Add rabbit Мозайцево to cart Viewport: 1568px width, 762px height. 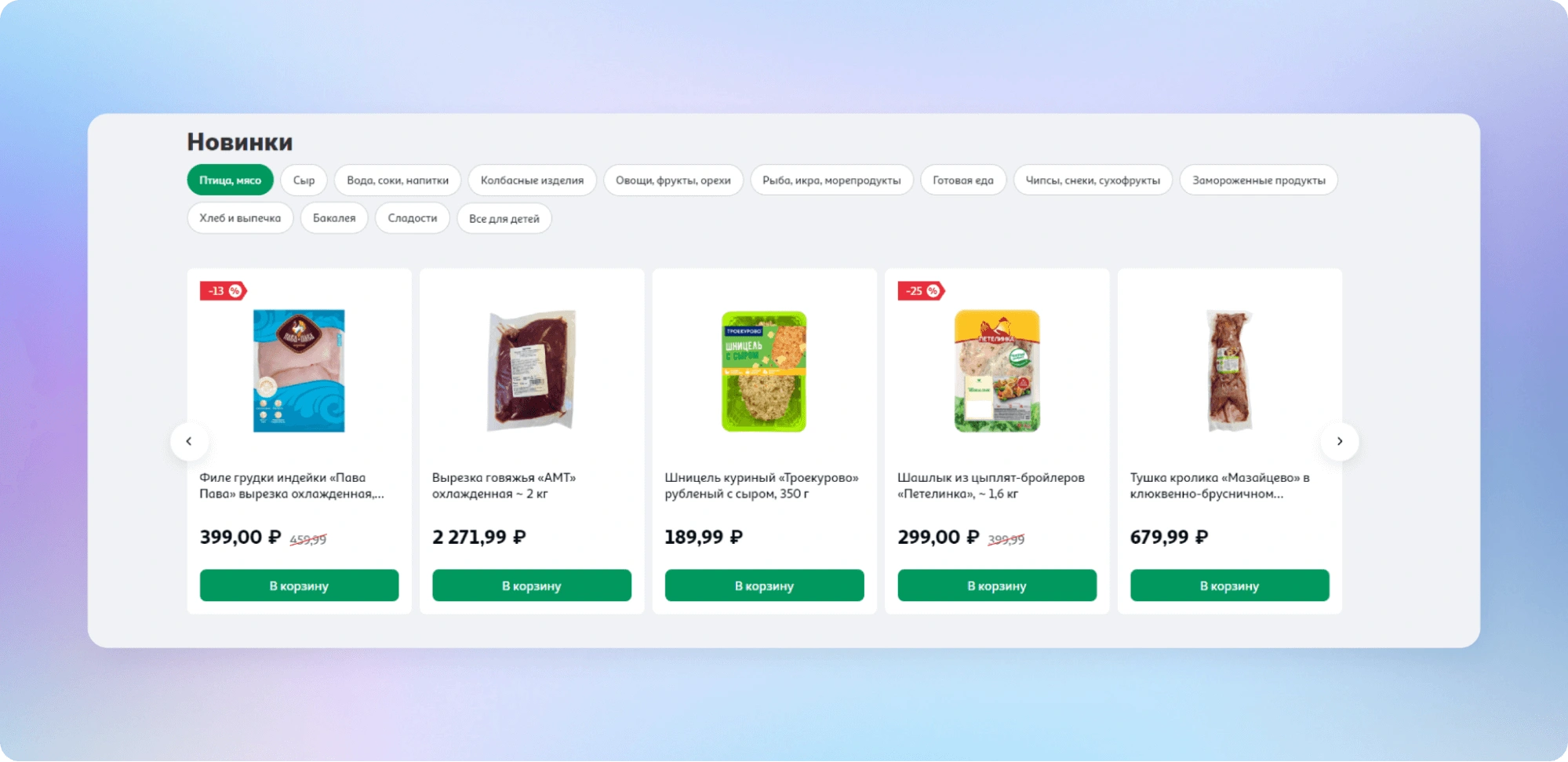(x=1229, y=585)
